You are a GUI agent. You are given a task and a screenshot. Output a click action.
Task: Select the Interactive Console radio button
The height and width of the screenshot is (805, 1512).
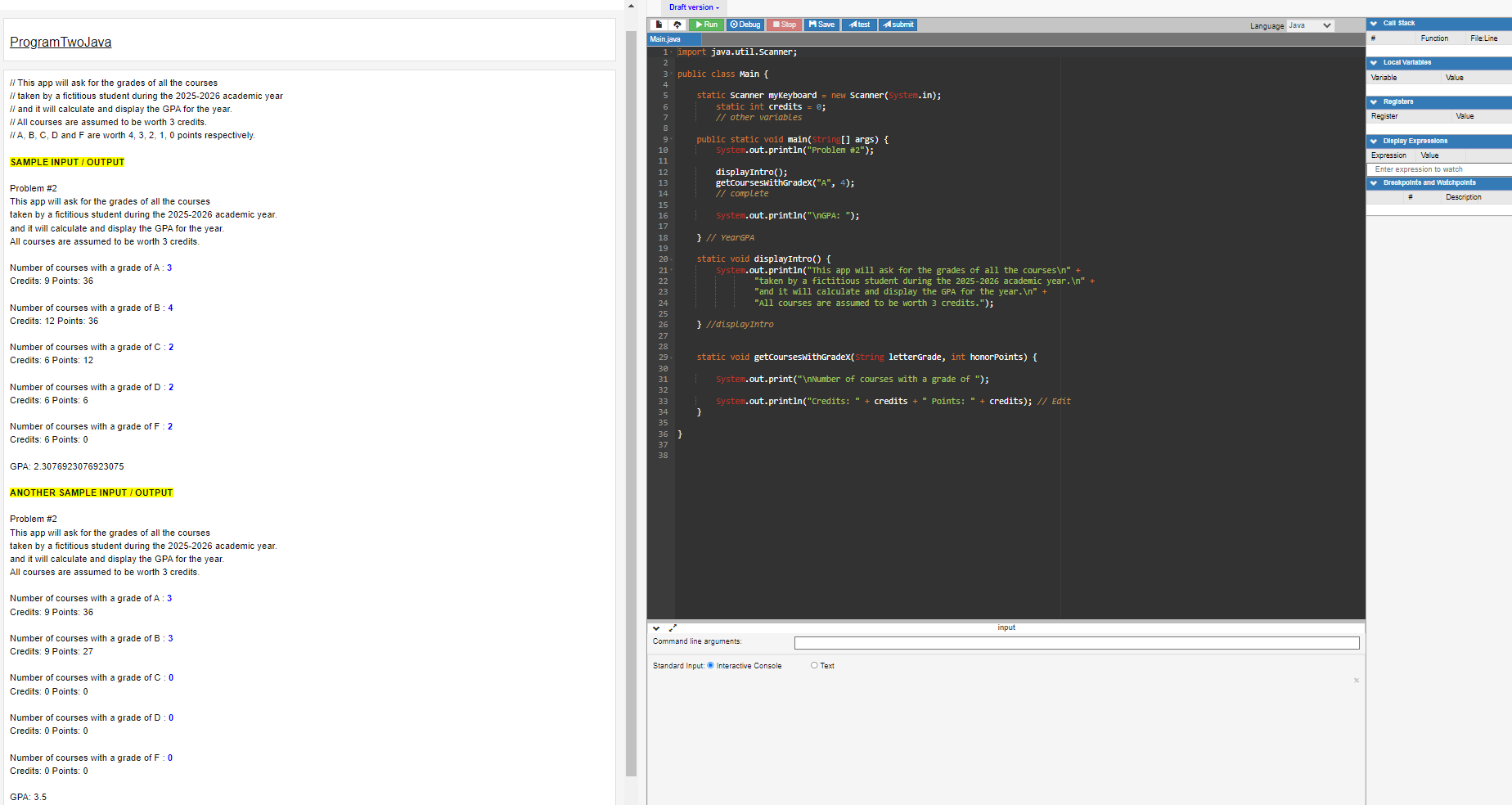[710, 665]
